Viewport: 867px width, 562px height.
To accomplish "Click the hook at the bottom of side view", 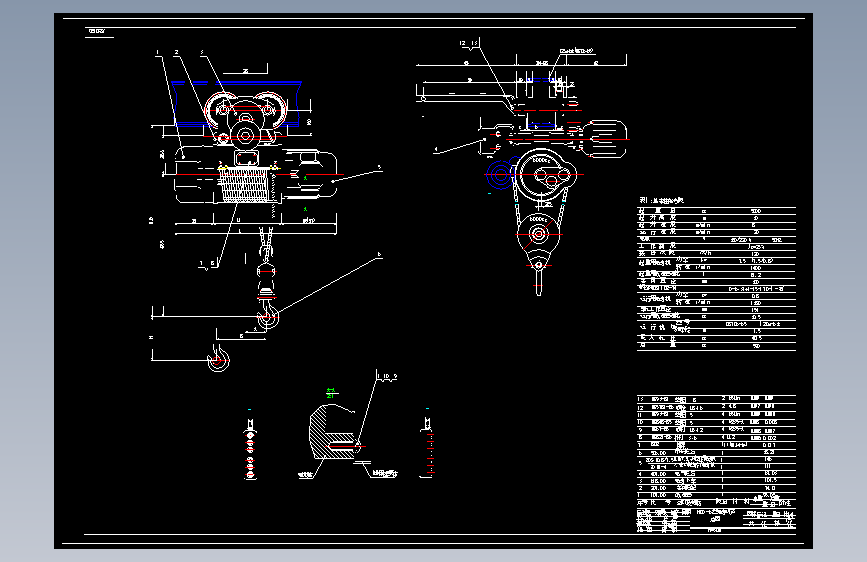I will [x=539, y=280].
